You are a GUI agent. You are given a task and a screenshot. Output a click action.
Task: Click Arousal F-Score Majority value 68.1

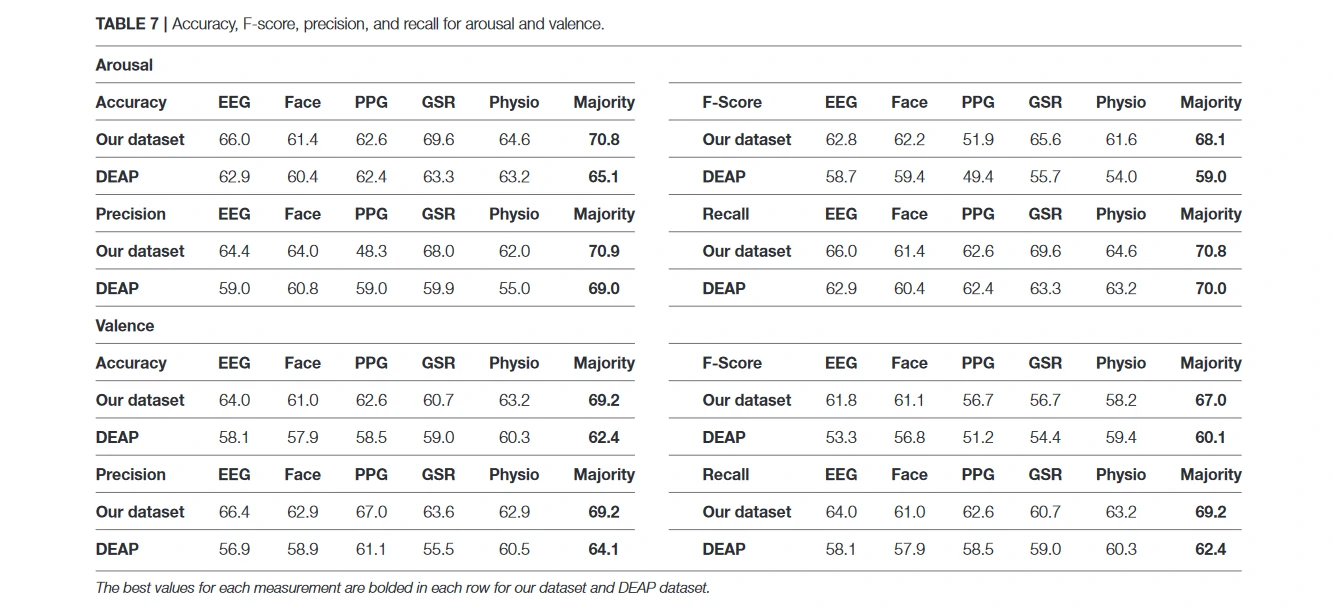click(x=1210, y=140)
